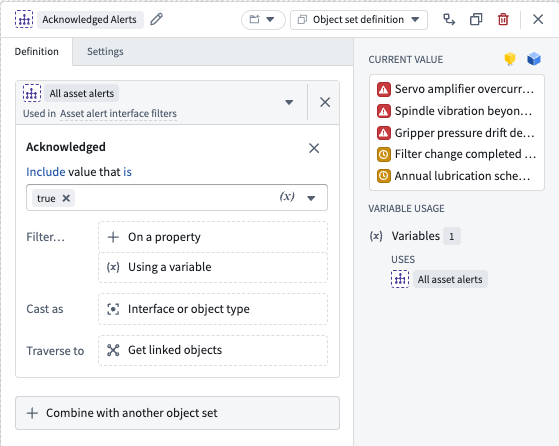Screen dimensions: 559x446
Task: Click the All asset alerts starting set chip
Action: [x=82, y=93]
